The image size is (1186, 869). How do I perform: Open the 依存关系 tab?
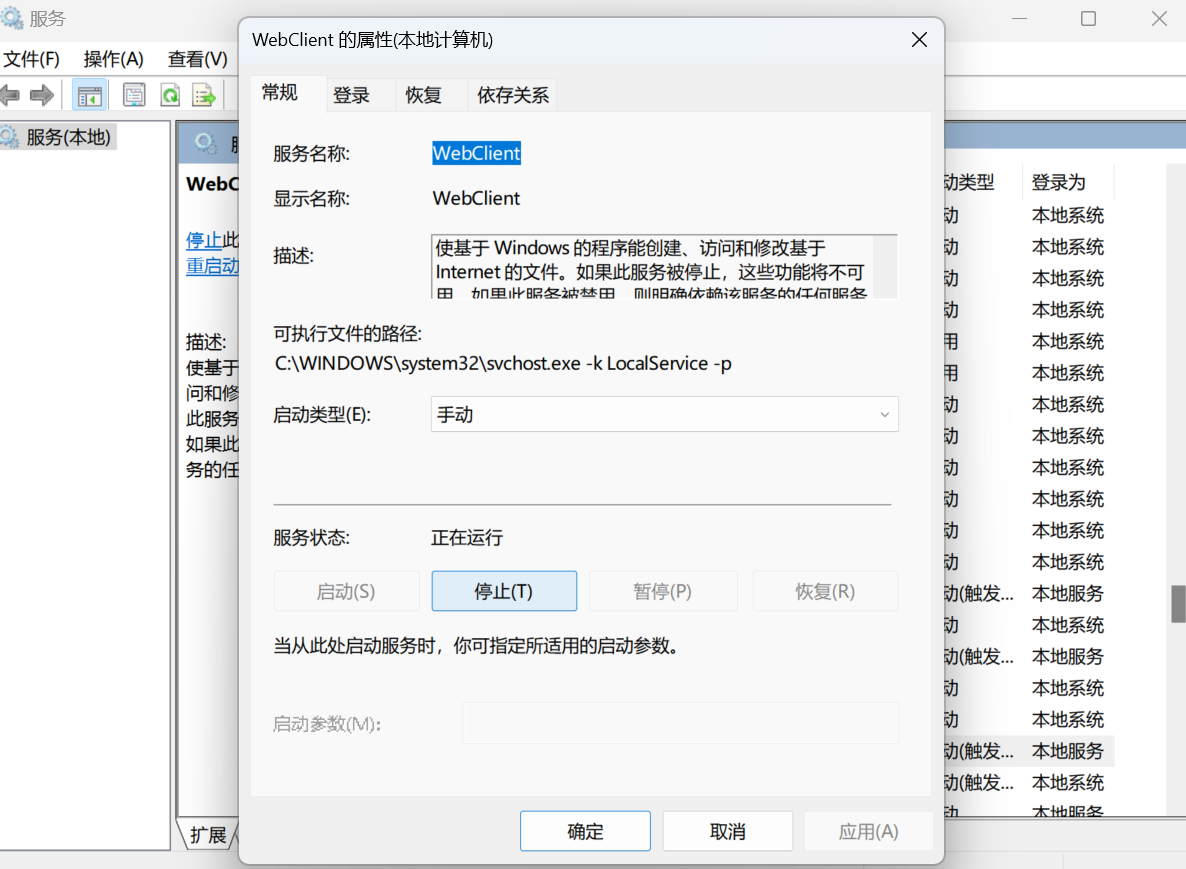[x=513, y=95]
